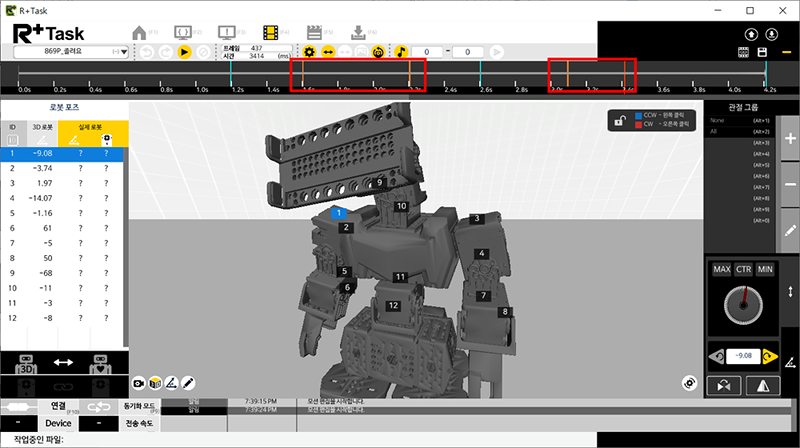Click the joint value field showing -9.08
Viewport: 800px width, 448px height.
(742, 355)
